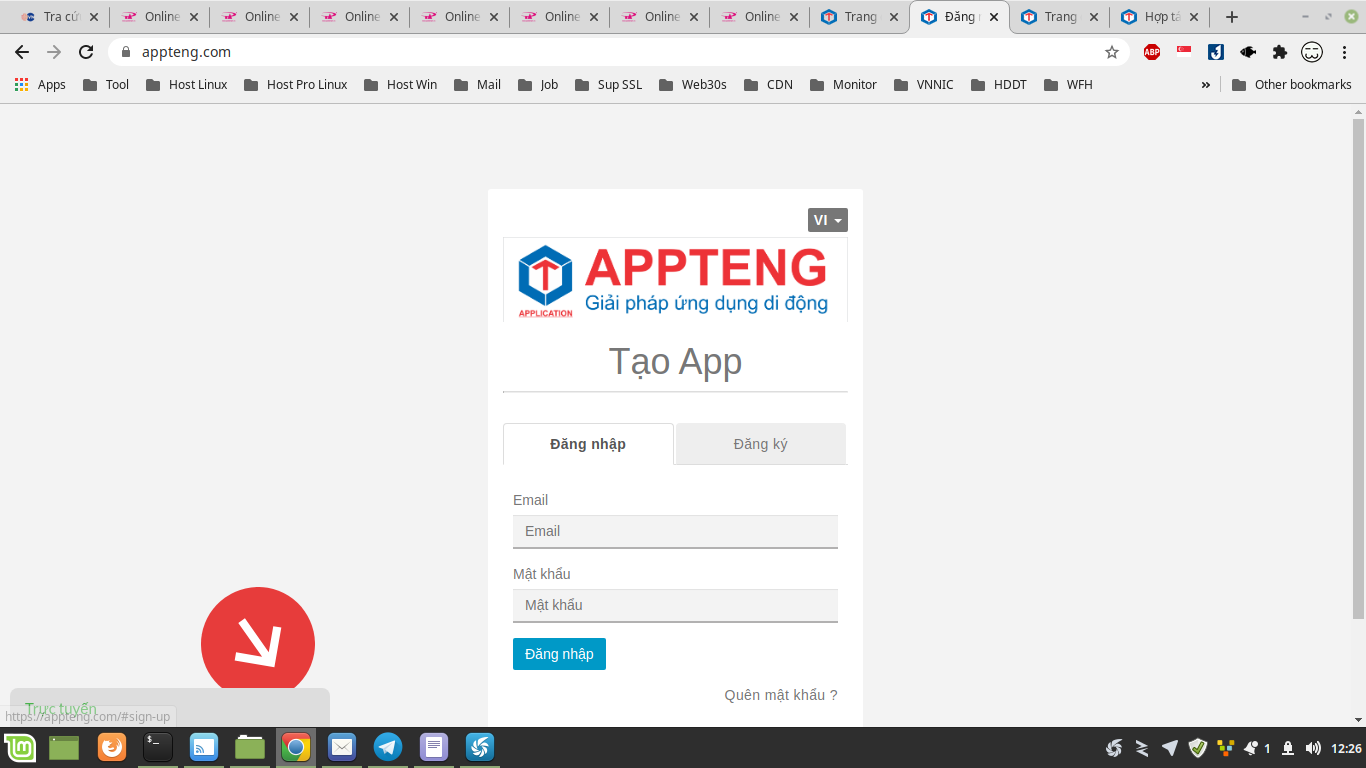The width and height of the screenshot is (1366, 768).
Task: Open the Quên mật khẩu ? link
Action: point(781,695)
